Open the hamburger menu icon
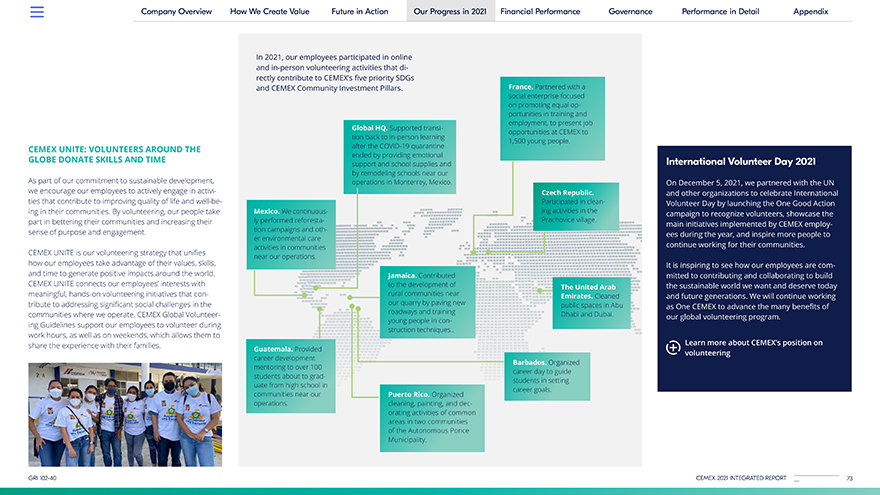This screenshot has width=880, height=495. point(37,12)
